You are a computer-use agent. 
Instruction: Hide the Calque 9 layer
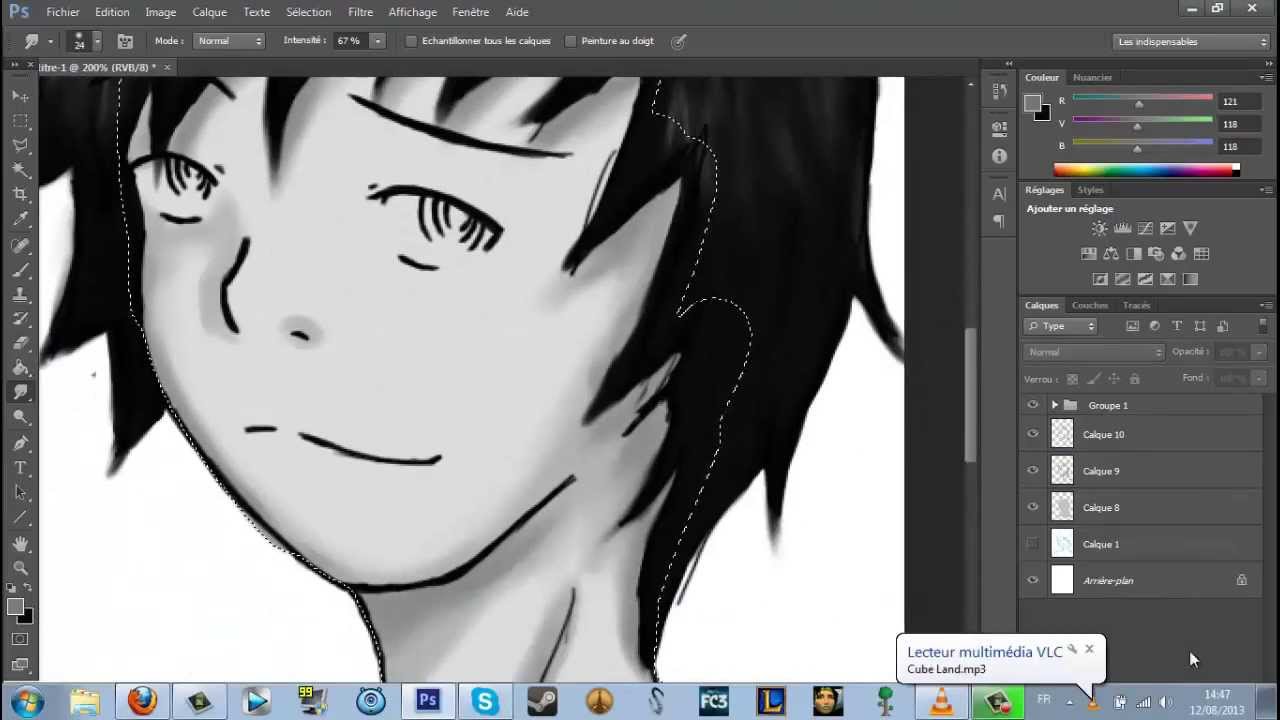tap(1033, 471)
